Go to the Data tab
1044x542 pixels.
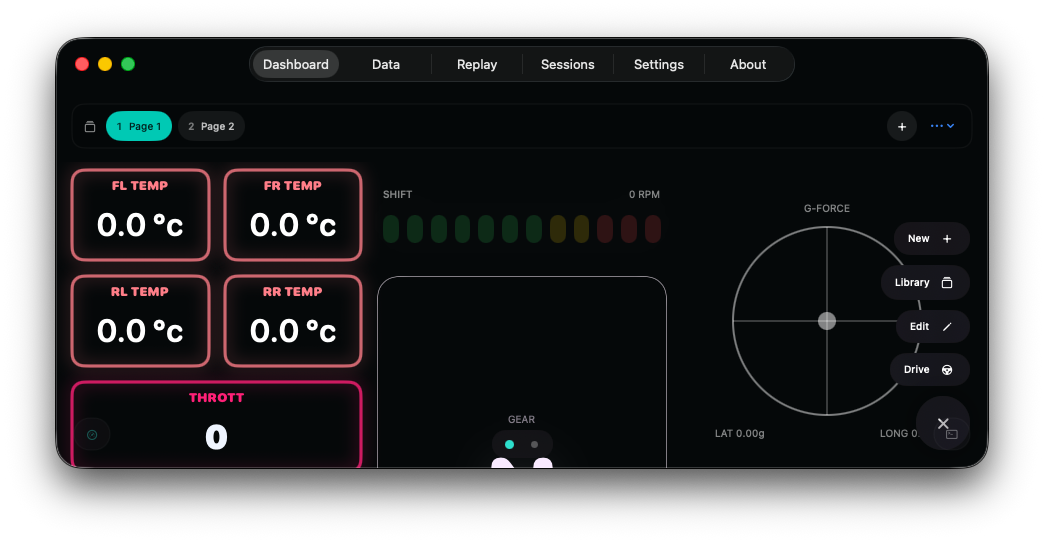386,65
